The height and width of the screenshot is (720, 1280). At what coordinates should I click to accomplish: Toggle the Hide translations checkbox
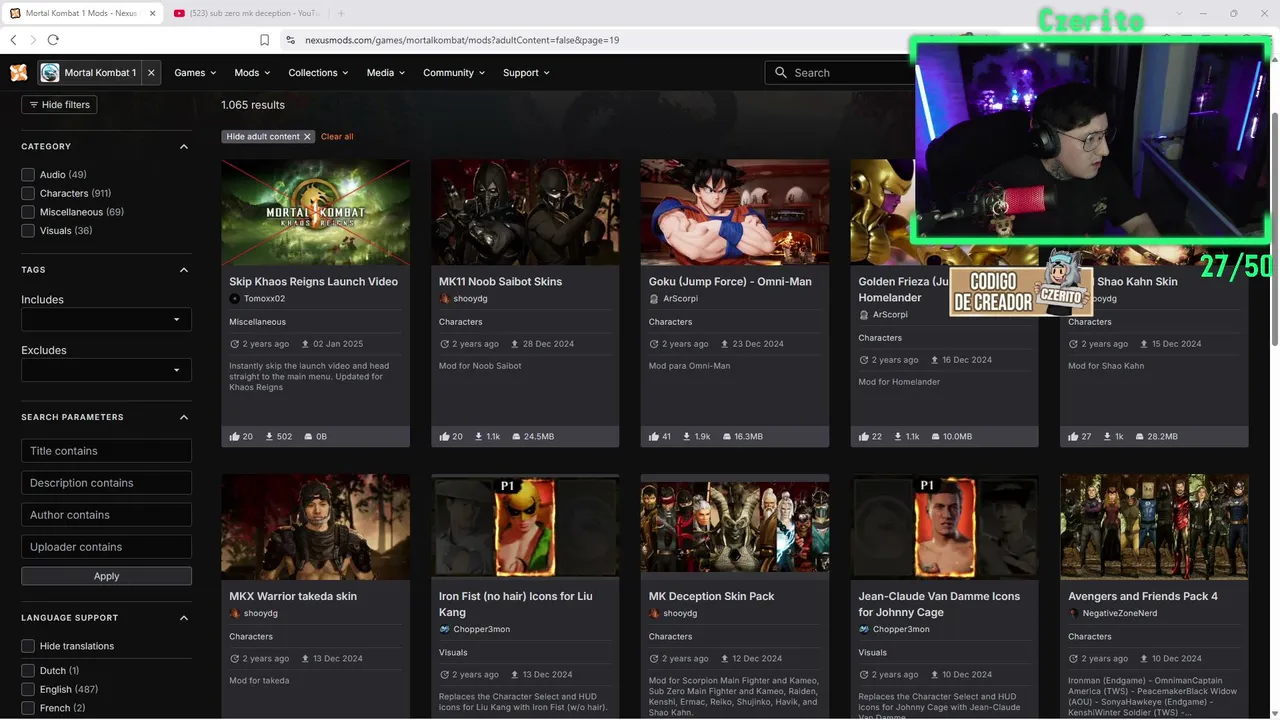pos(28,646)
